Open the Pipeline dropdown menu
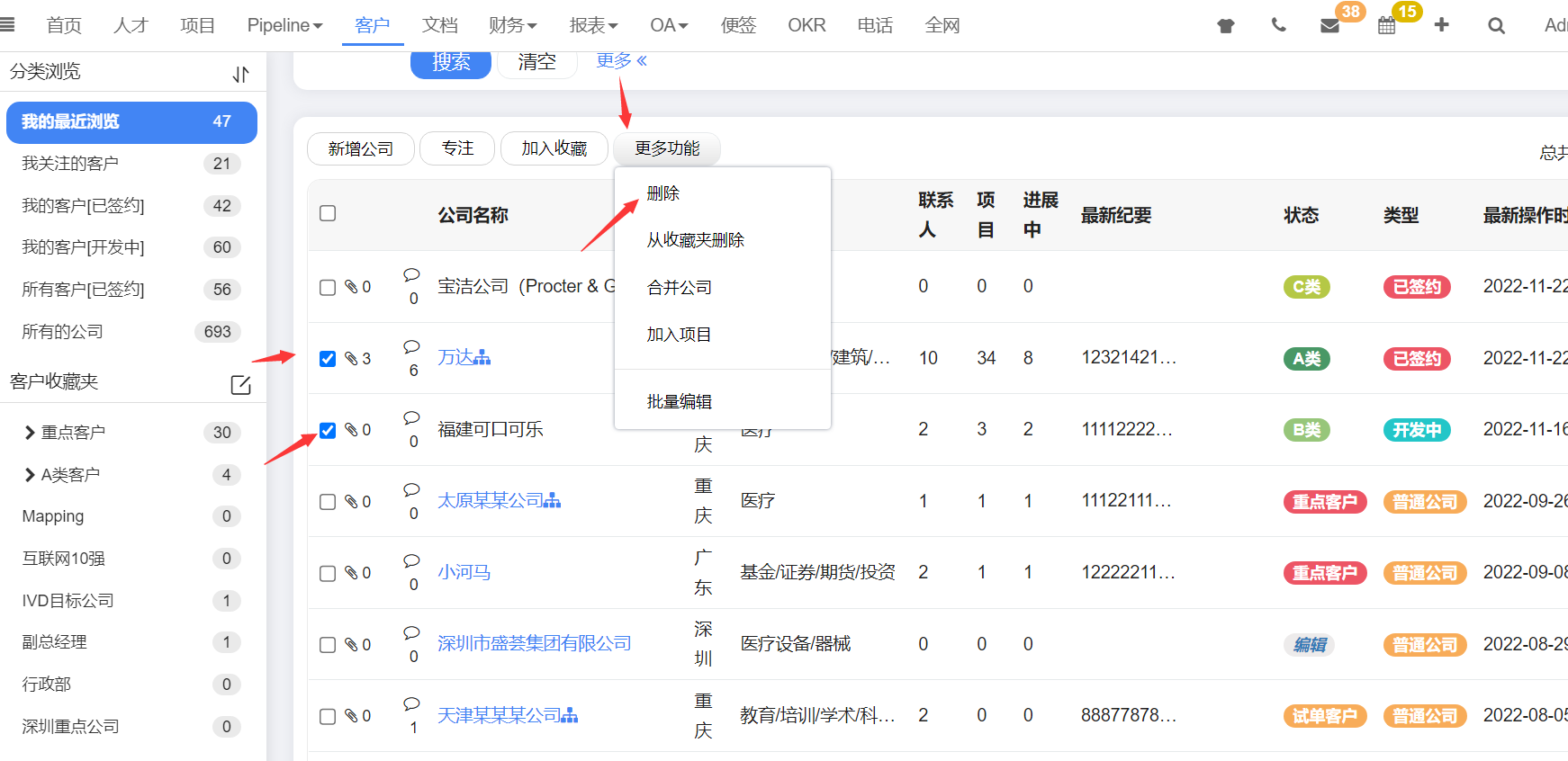This screenshot has width=1568, height=761. [284, 25]
